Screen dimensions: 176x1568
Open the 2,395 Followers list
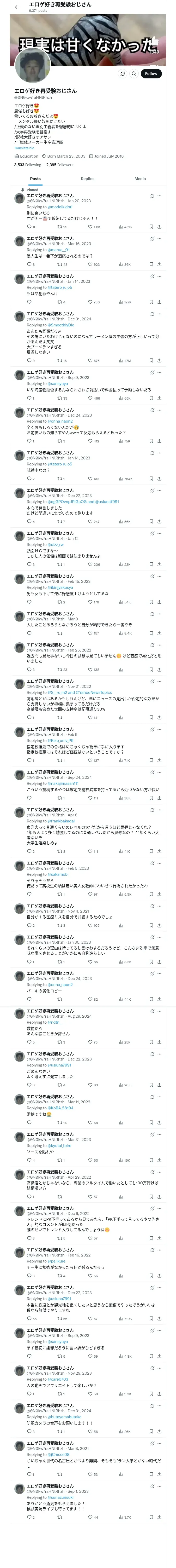coord(59,165)
